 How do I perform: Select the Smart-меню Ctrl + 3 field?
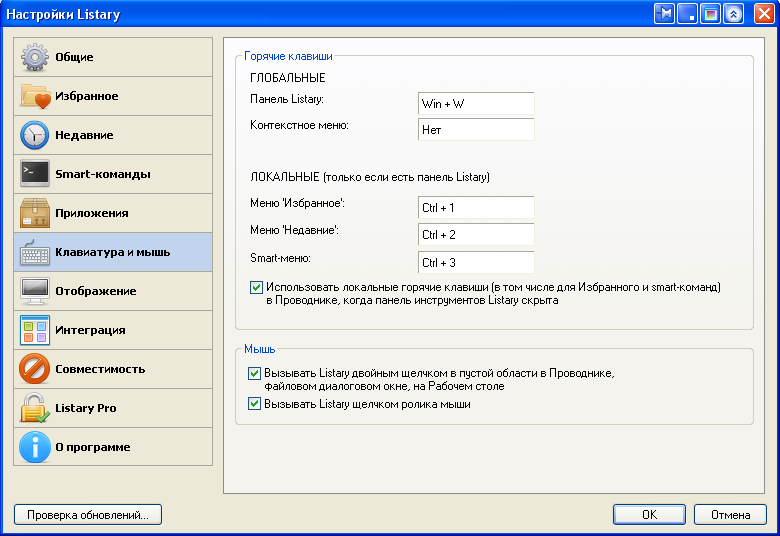pos(476,262)
